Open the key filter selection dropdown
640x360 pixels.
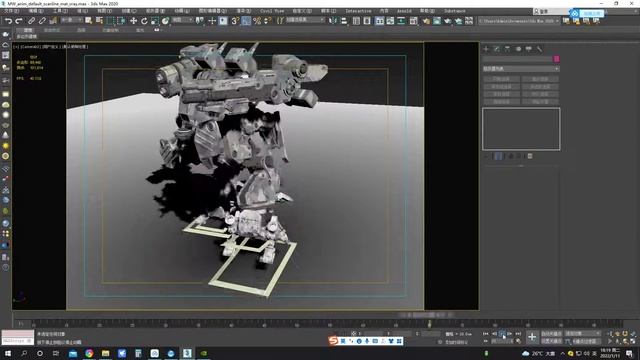582,334
